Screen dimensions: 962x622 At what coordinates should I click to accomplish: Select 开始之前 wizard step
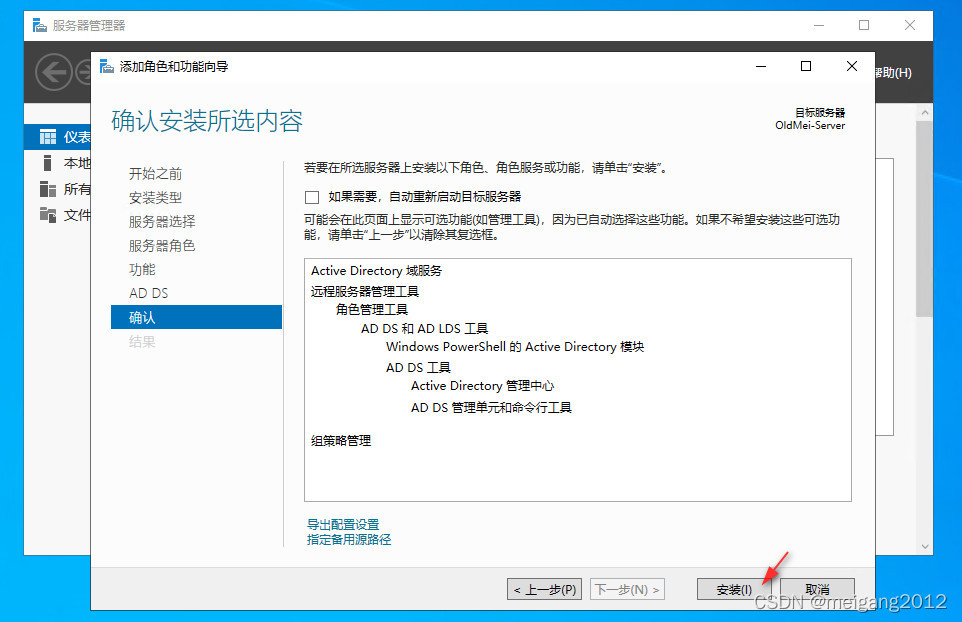[x=155, y=174]
